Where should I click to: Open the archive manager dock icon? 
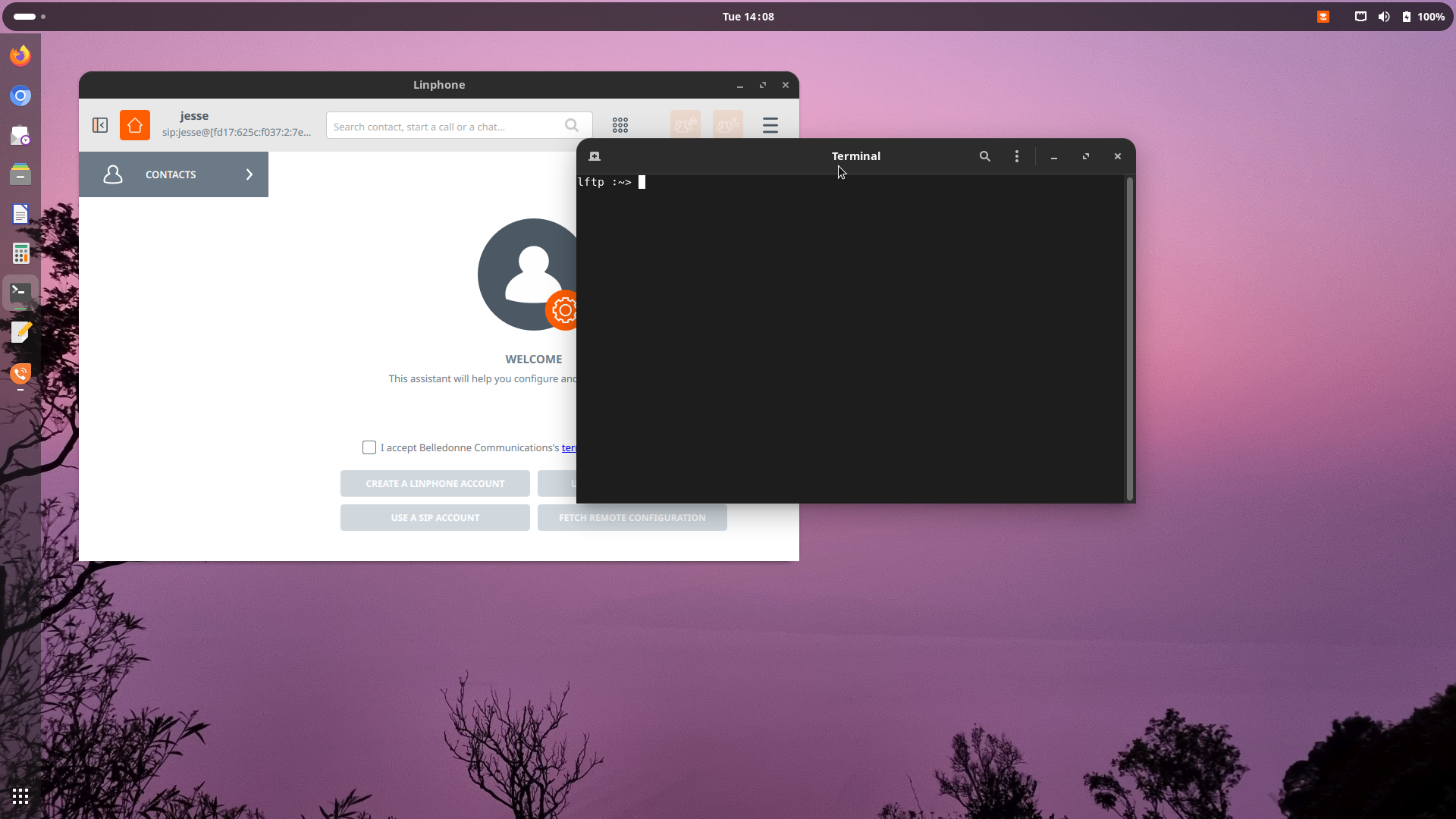20,174
